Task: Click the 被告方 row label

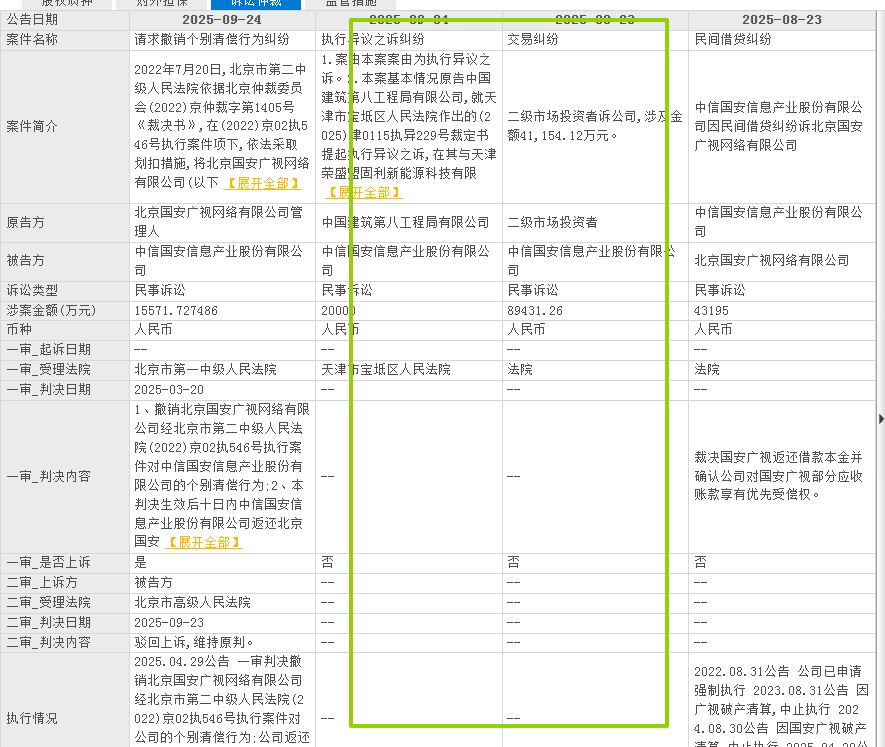Action: point(25,261)
